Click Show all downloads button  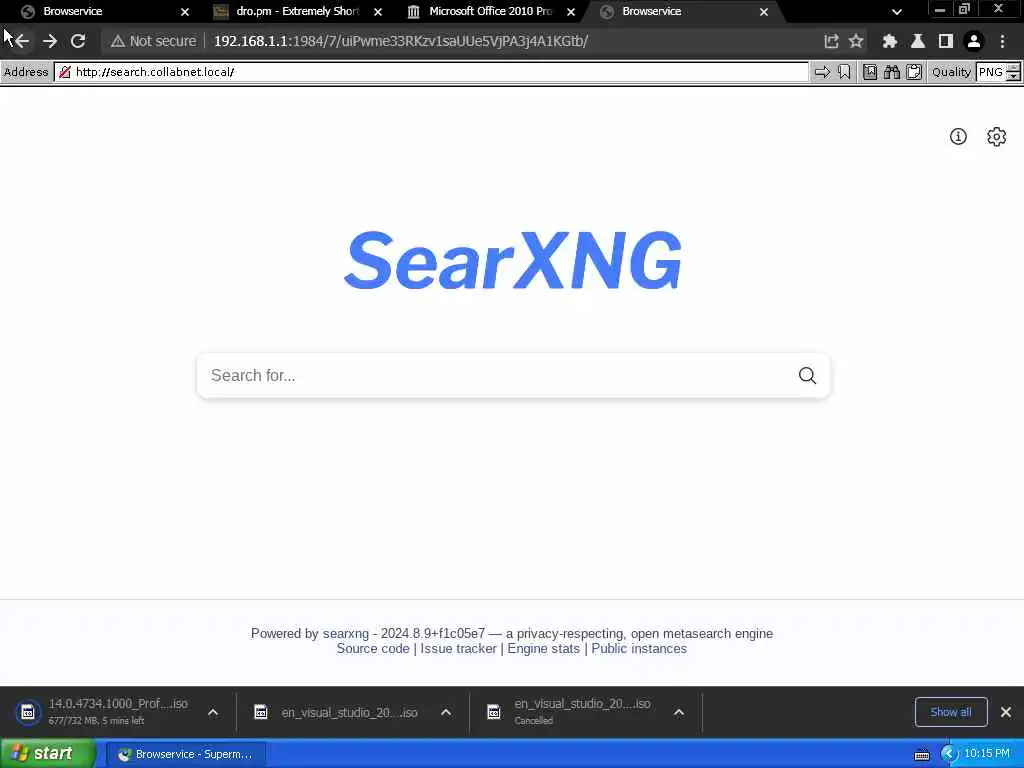(951, 712)
